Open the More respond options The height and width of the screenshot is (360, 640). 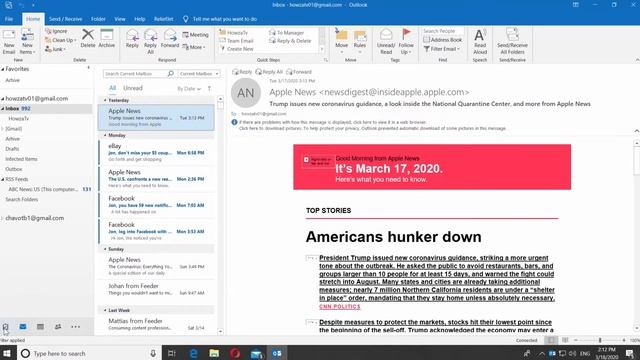194,47
